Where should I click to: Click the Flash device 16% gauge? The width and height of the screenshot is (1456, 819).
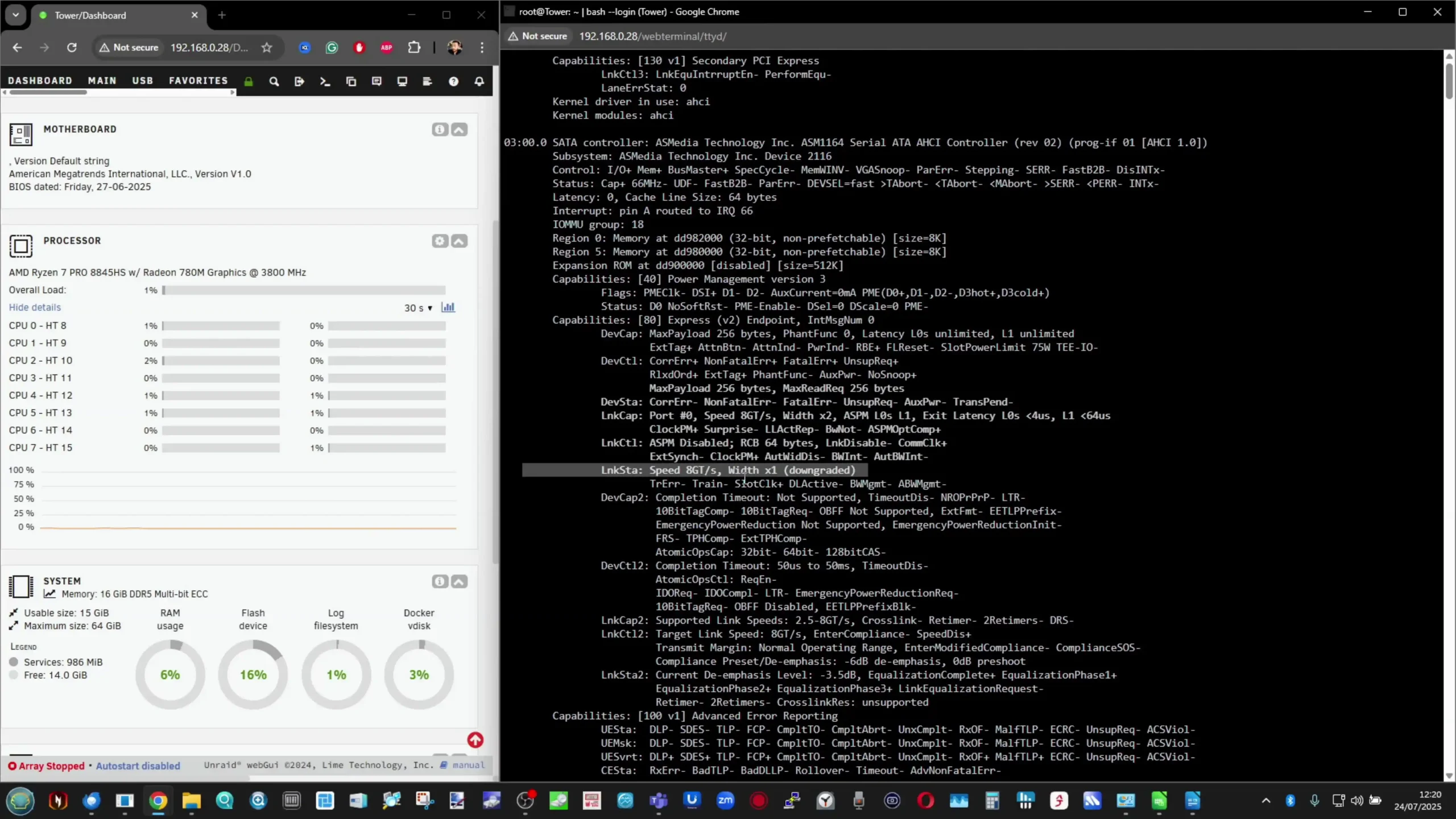click(253, 675)
